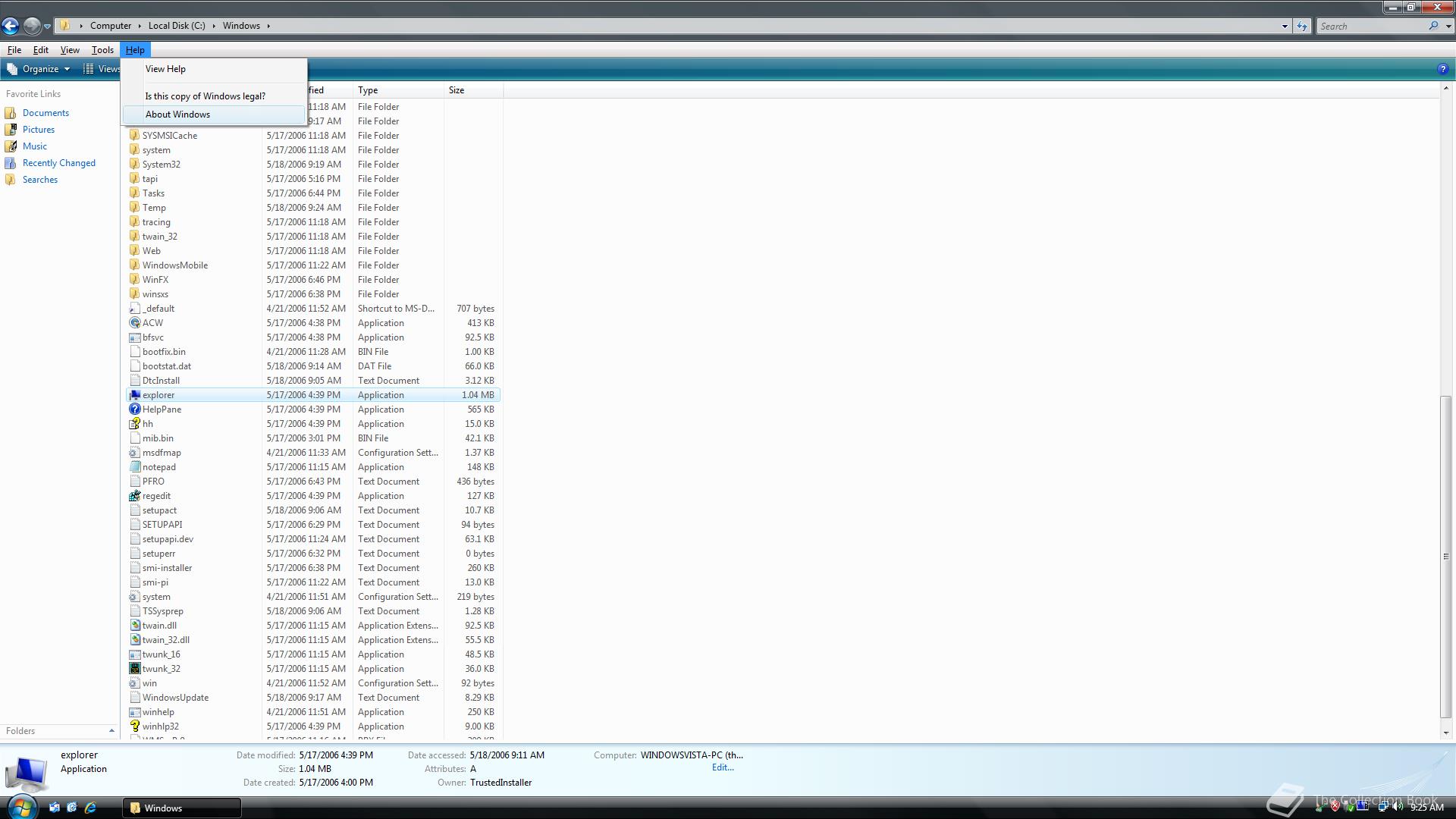Open the volume speaker tray icon
Image resolution: width=1456 pixels, height=819 pixels.
[x=1397, y=808]
